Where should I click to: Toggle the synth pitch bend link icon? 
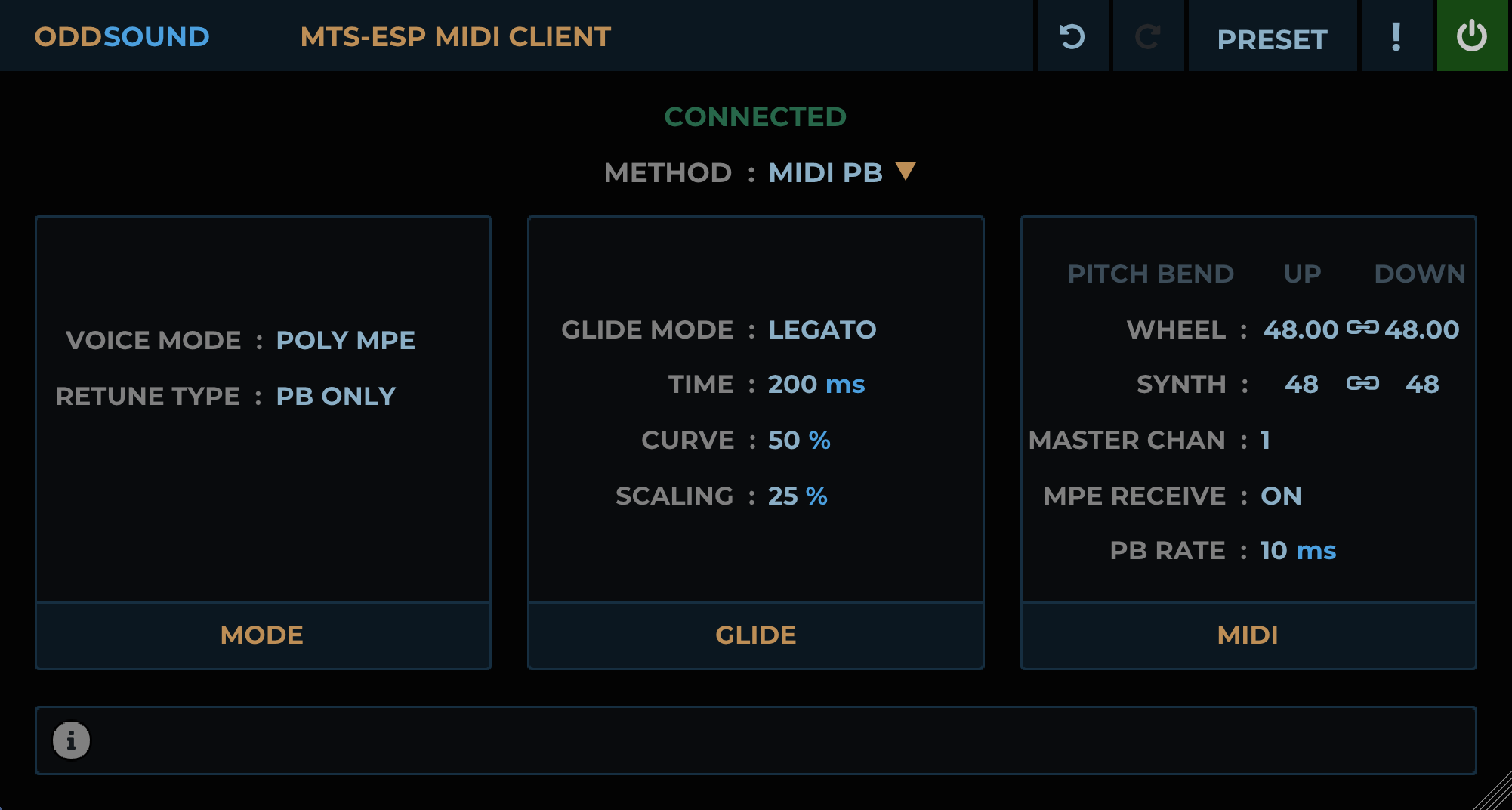1362,384
